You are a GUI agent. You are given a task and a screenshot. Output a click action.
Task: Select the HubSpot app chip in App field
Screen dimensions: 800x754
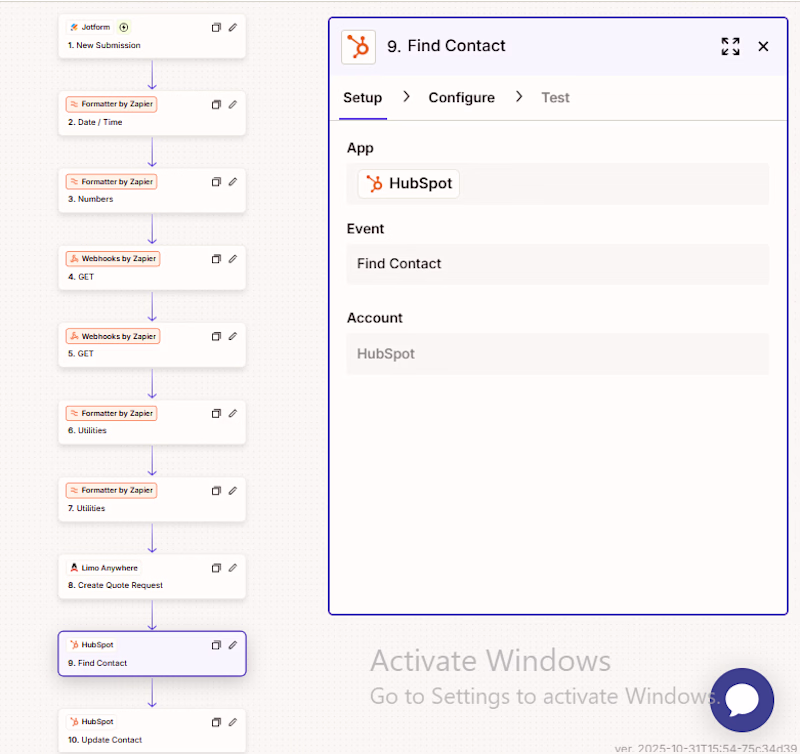pos(409,184)
